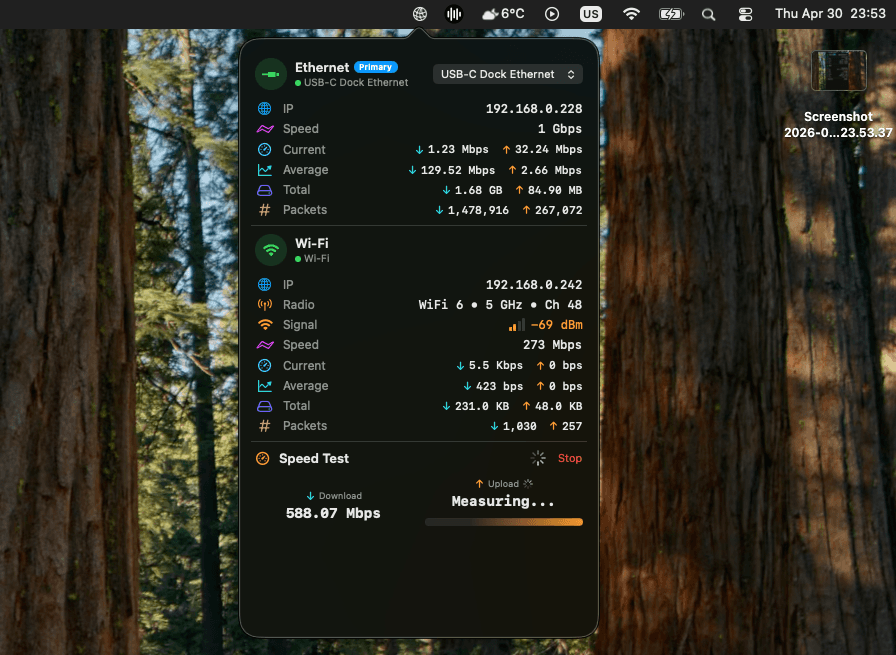Click the Speed Test heading
This screenshot has width=896, height=655.
(x=314, y=458)
